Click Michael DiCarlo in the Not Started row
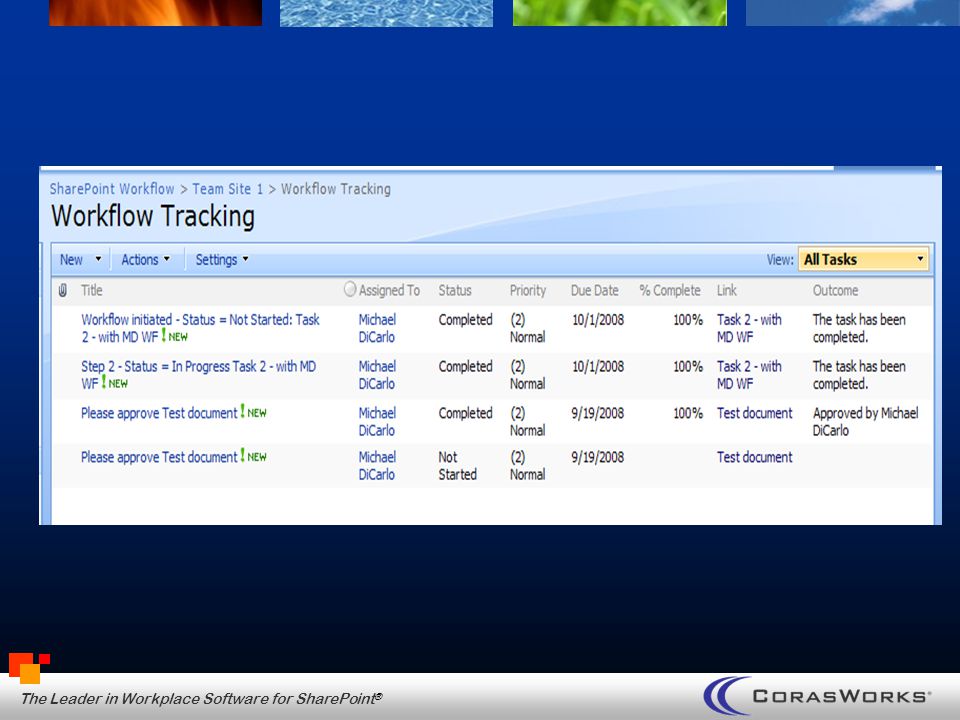 (x=377, y=465)
